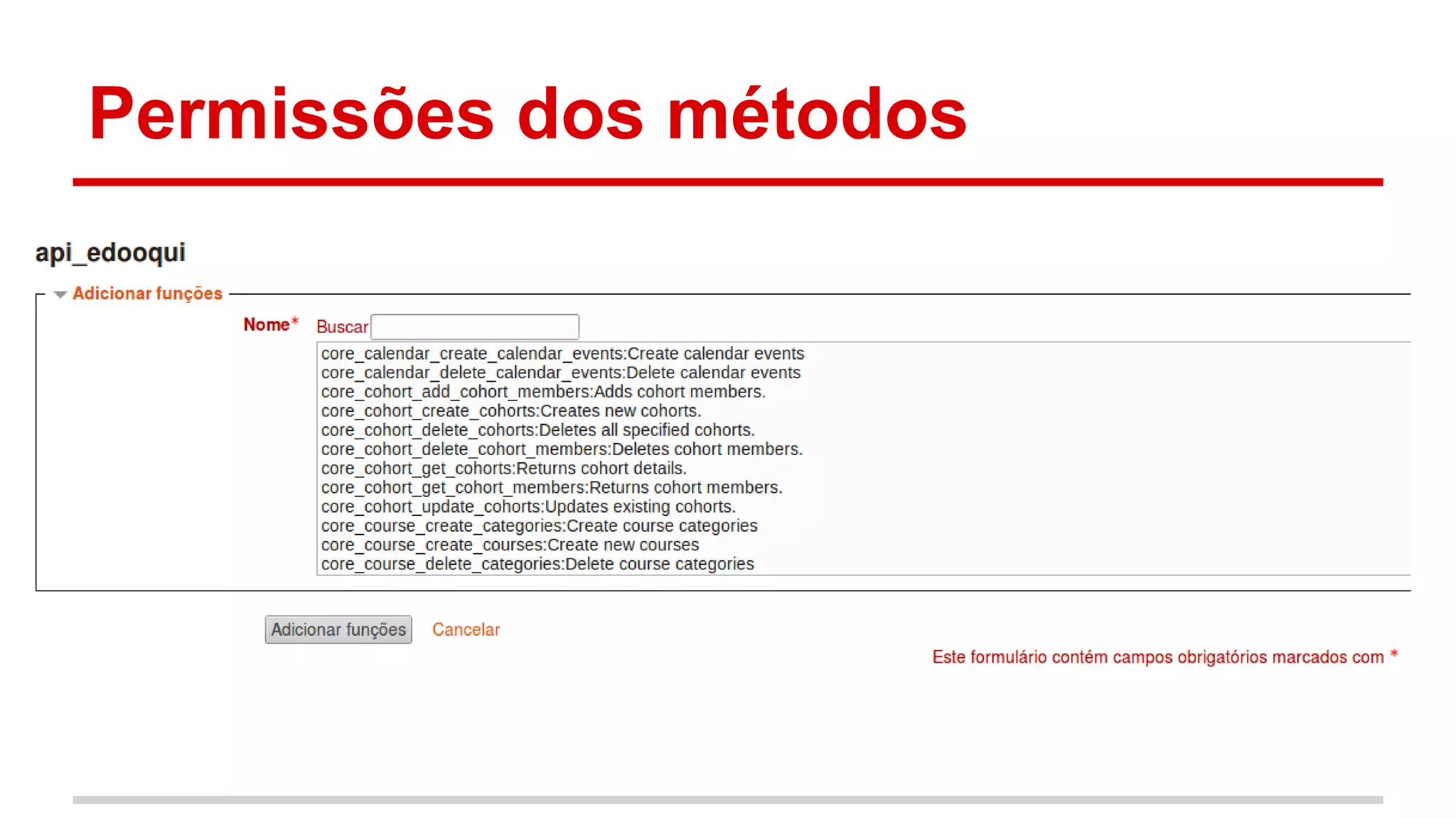Click the Nome field label
The height and width of the screenshot is (819, 1456).
(267, 325)
